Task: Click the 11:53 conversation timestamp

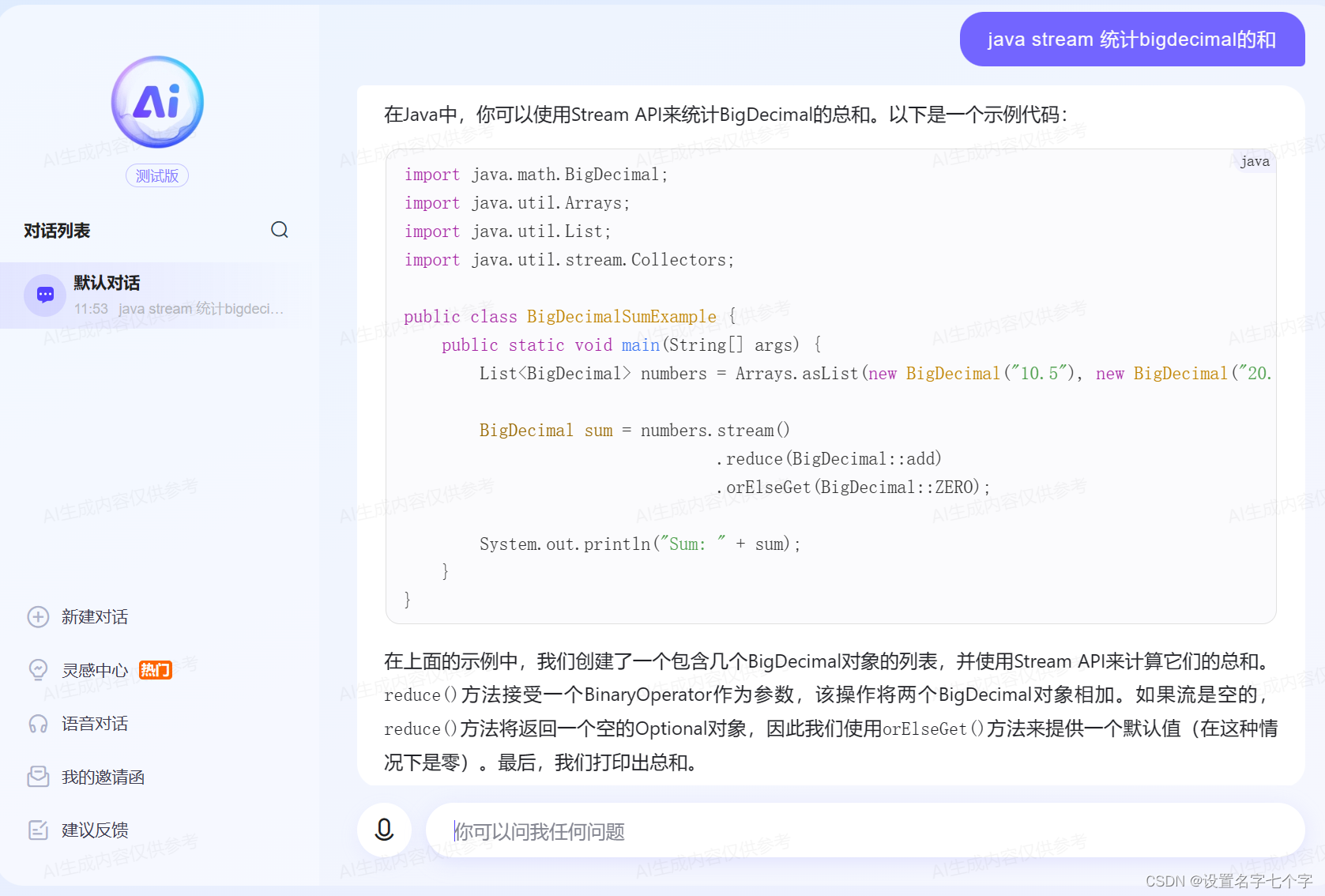Action: (91, 309)
